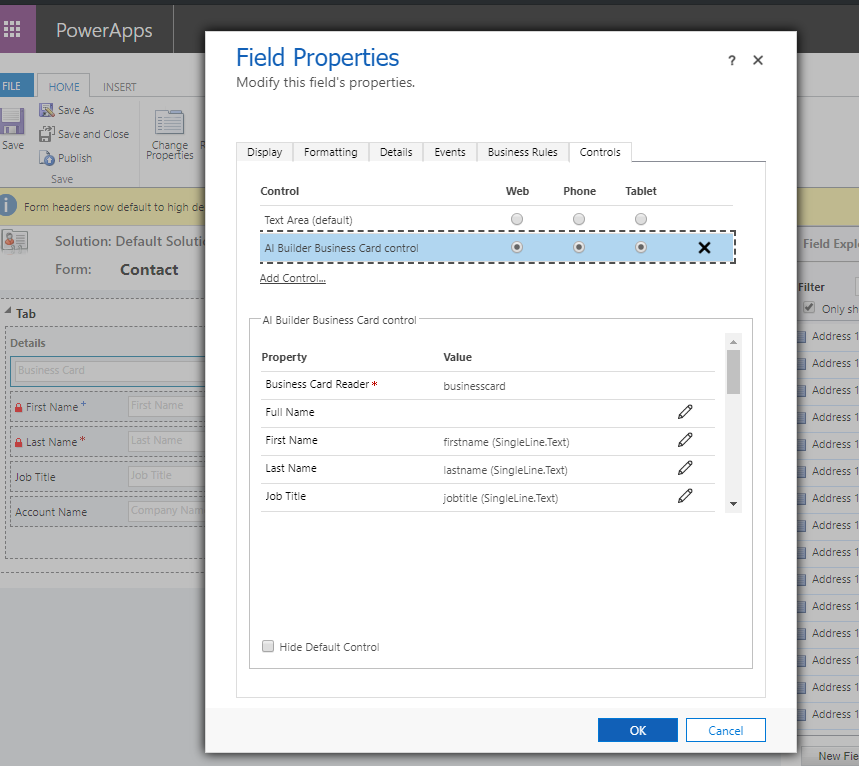Viewport: 859px width, 766px height.
Task: Enable the Hide Default Control checkbox
Action: pos(268,646)
